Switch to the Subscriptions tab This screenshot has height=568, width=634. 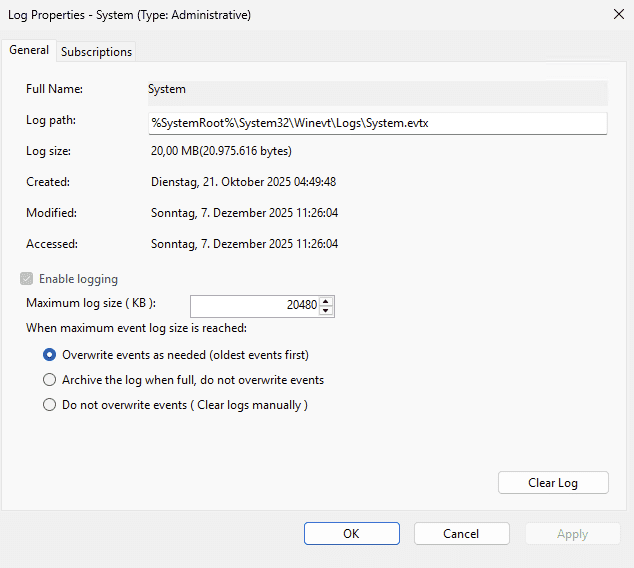coord(96,51)
